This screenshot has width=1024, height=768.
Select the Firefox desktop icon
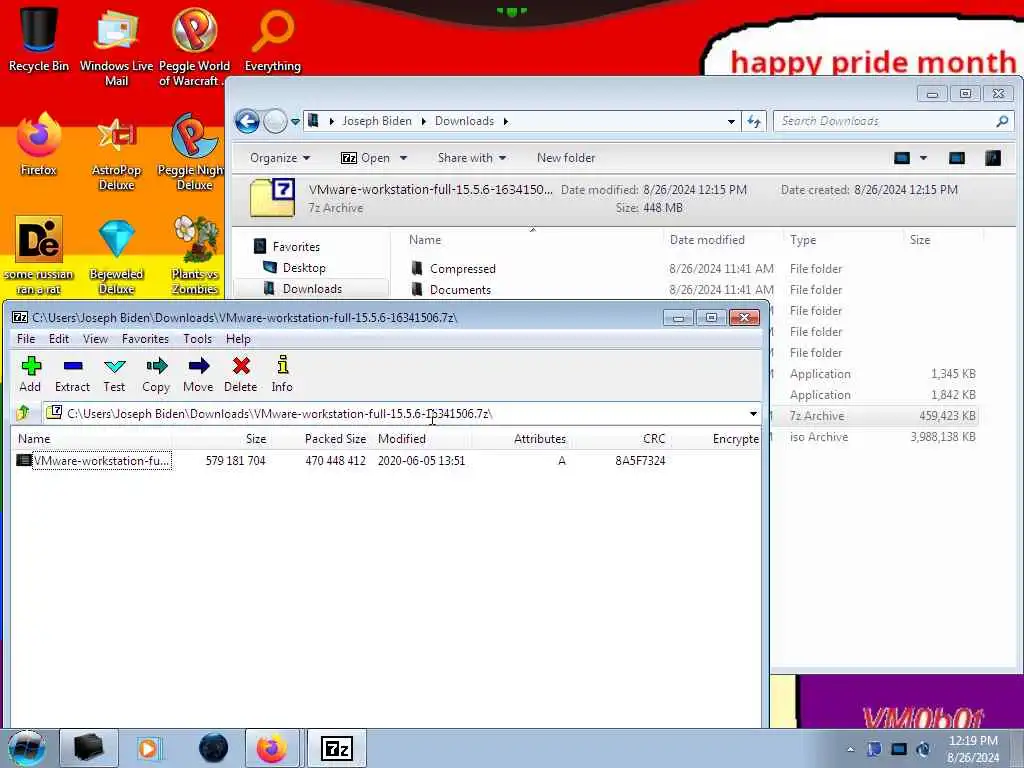pos(39,144)
